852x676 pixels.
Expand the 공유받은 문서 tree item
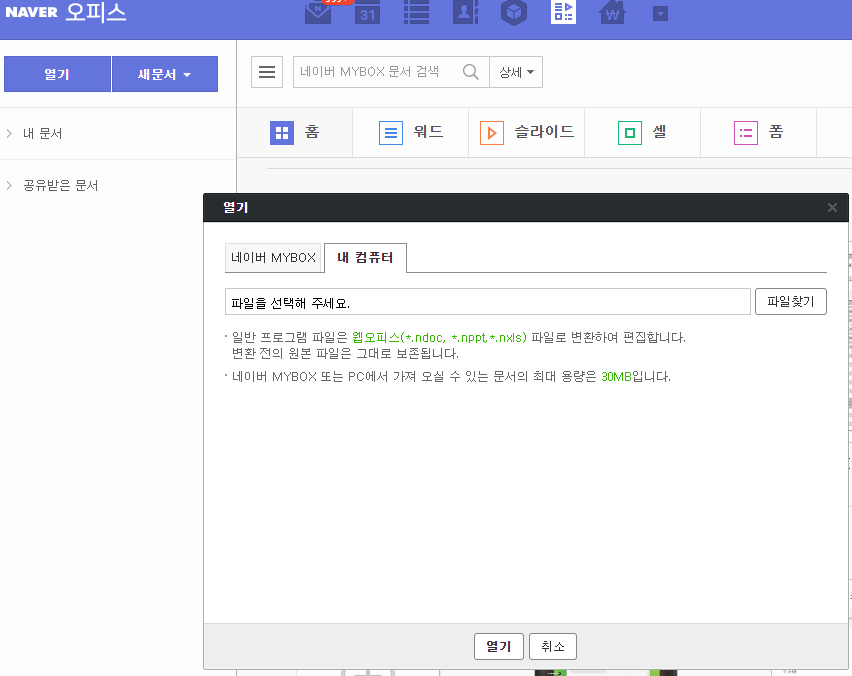[x=9, y=185]
